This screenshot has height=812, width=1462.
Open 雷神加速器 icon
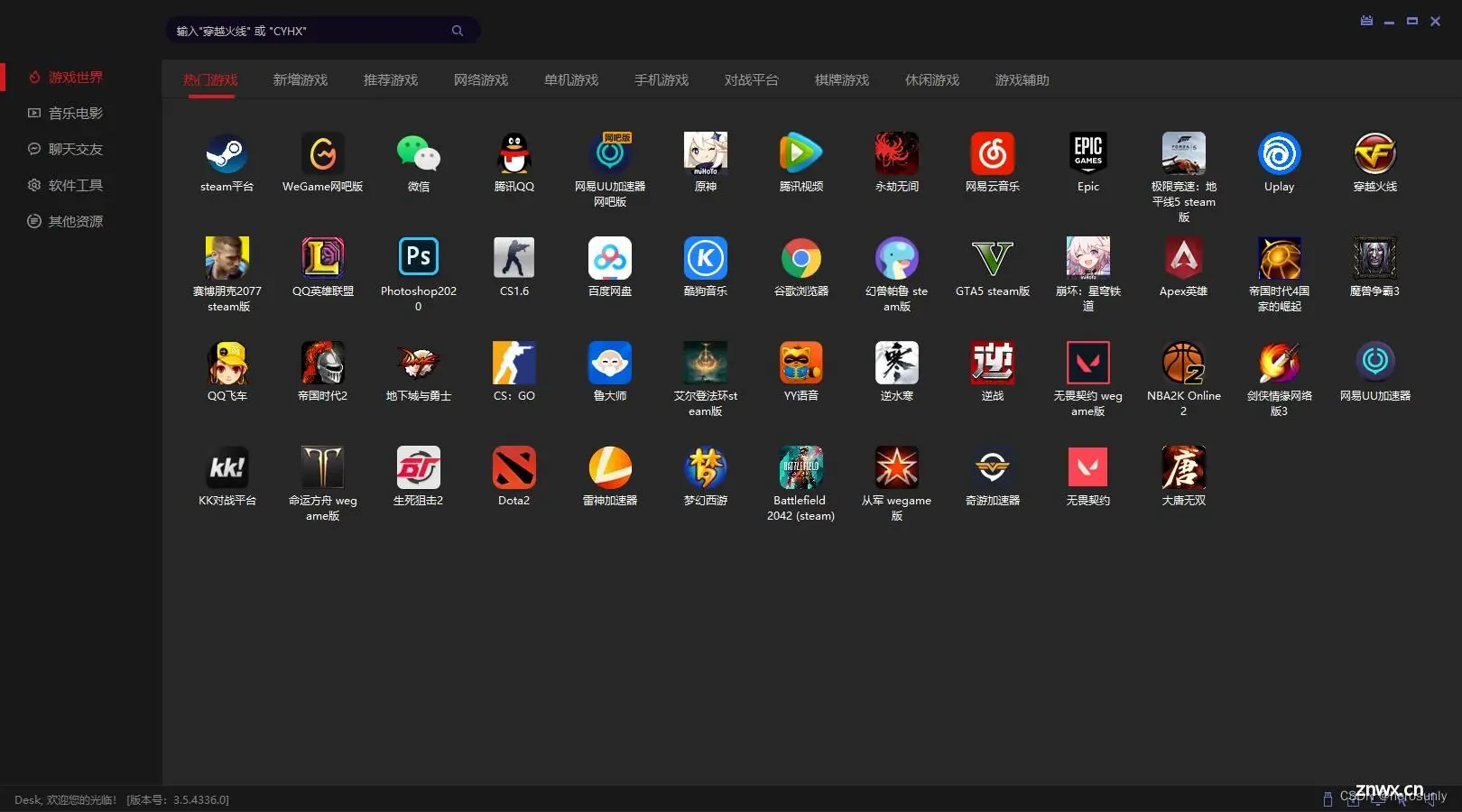[610, 468]
